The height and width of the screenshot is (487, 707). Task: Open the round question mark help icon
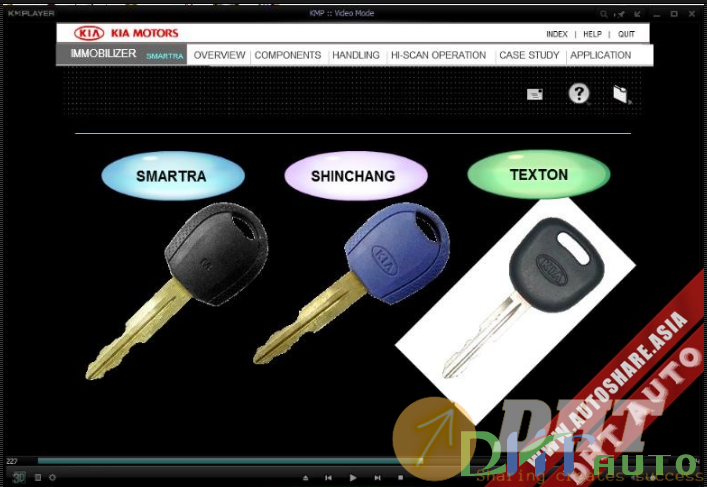click(x=578, y=93)
